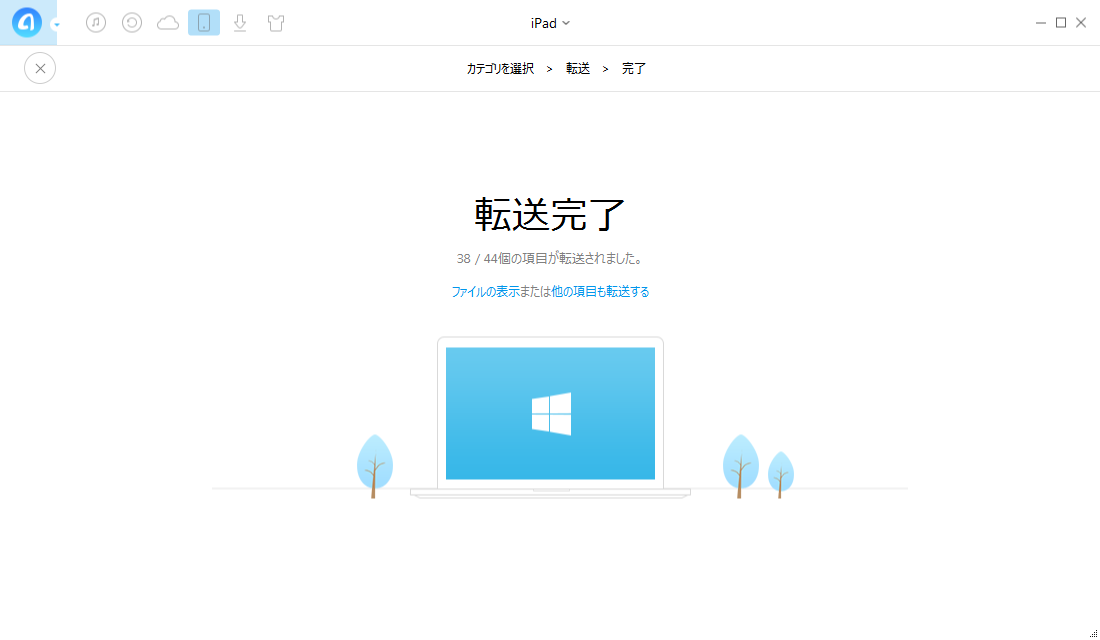Open the iTunes Library music icon
1100x640 pixels.
(x=96, y=22)
